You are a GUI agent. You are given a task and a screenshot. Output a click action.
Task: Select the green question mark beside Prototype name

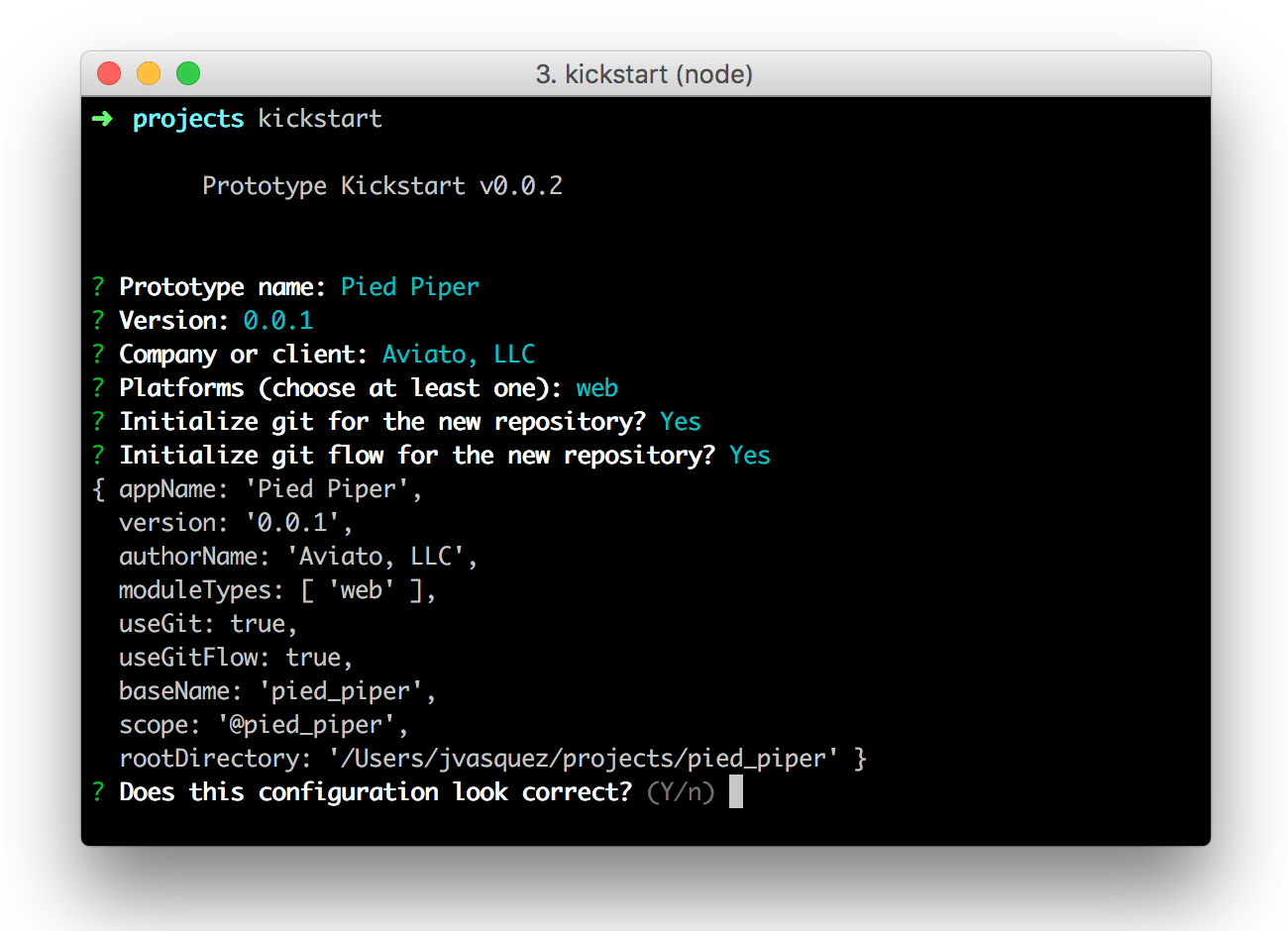(x=96, y=286)
